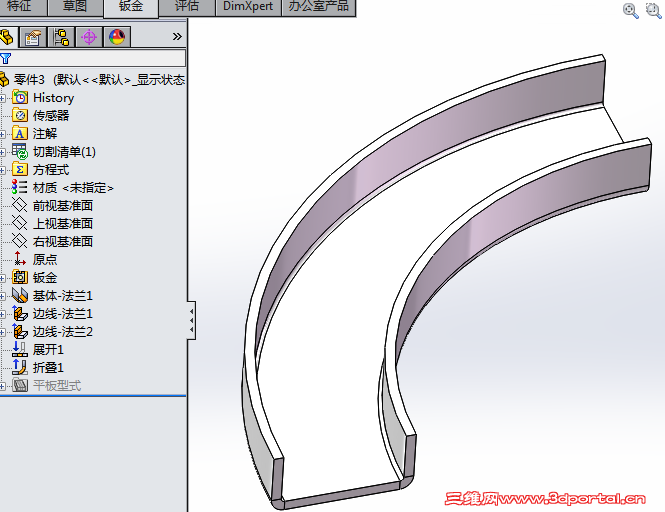Viewport: 665px width, 512px height.
Task: Select the History text label
Action: tap(53, 98)
